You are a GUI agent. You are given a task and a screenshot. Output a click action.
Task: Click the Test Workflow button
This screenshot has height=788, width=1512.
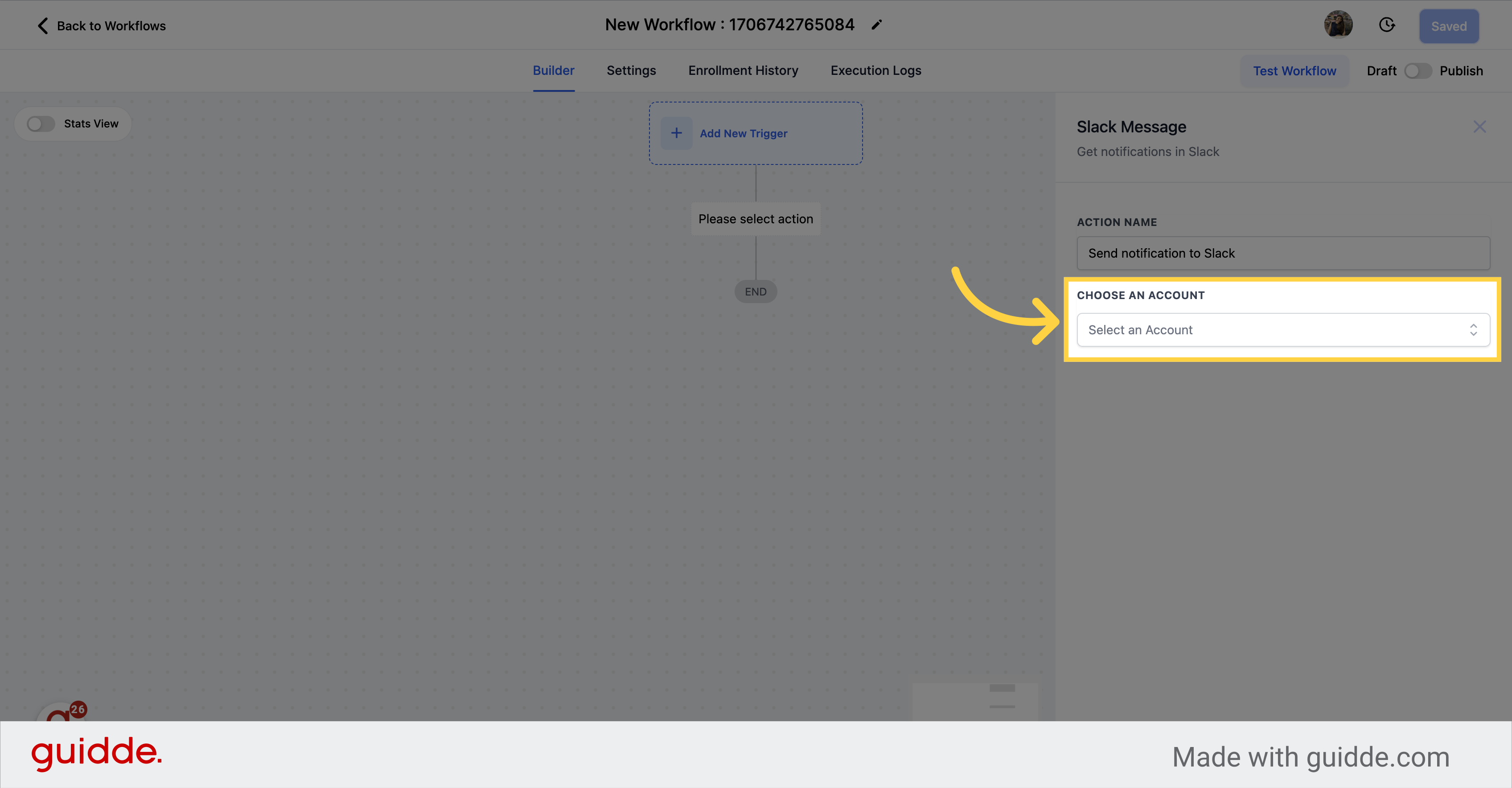tap(1294, 71)
